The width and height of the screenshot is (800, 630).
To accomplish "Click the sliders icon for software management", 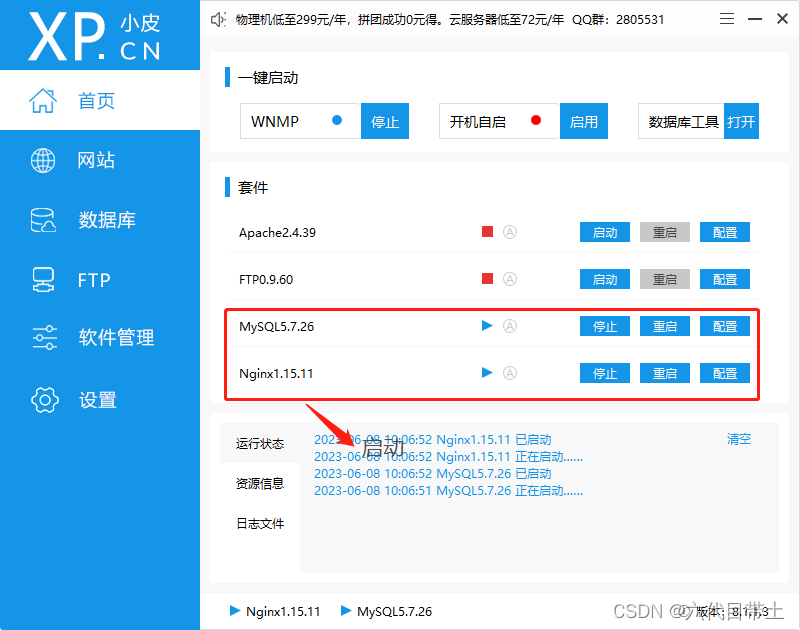I will 44,337.
